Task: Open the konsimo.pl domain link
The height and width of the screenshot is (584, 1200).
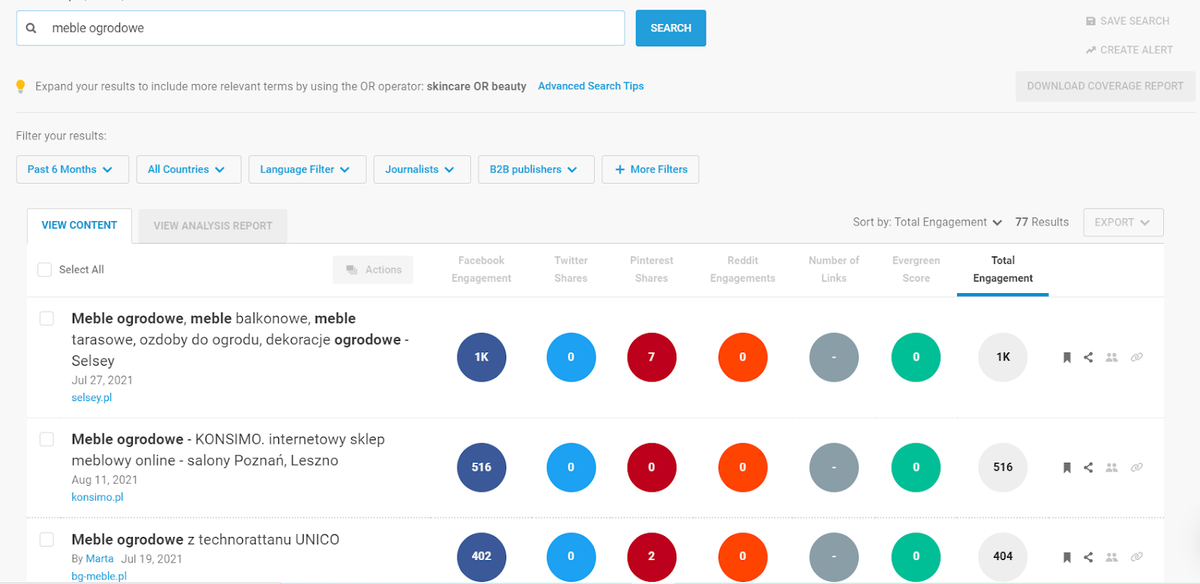Action: (97, 497)
